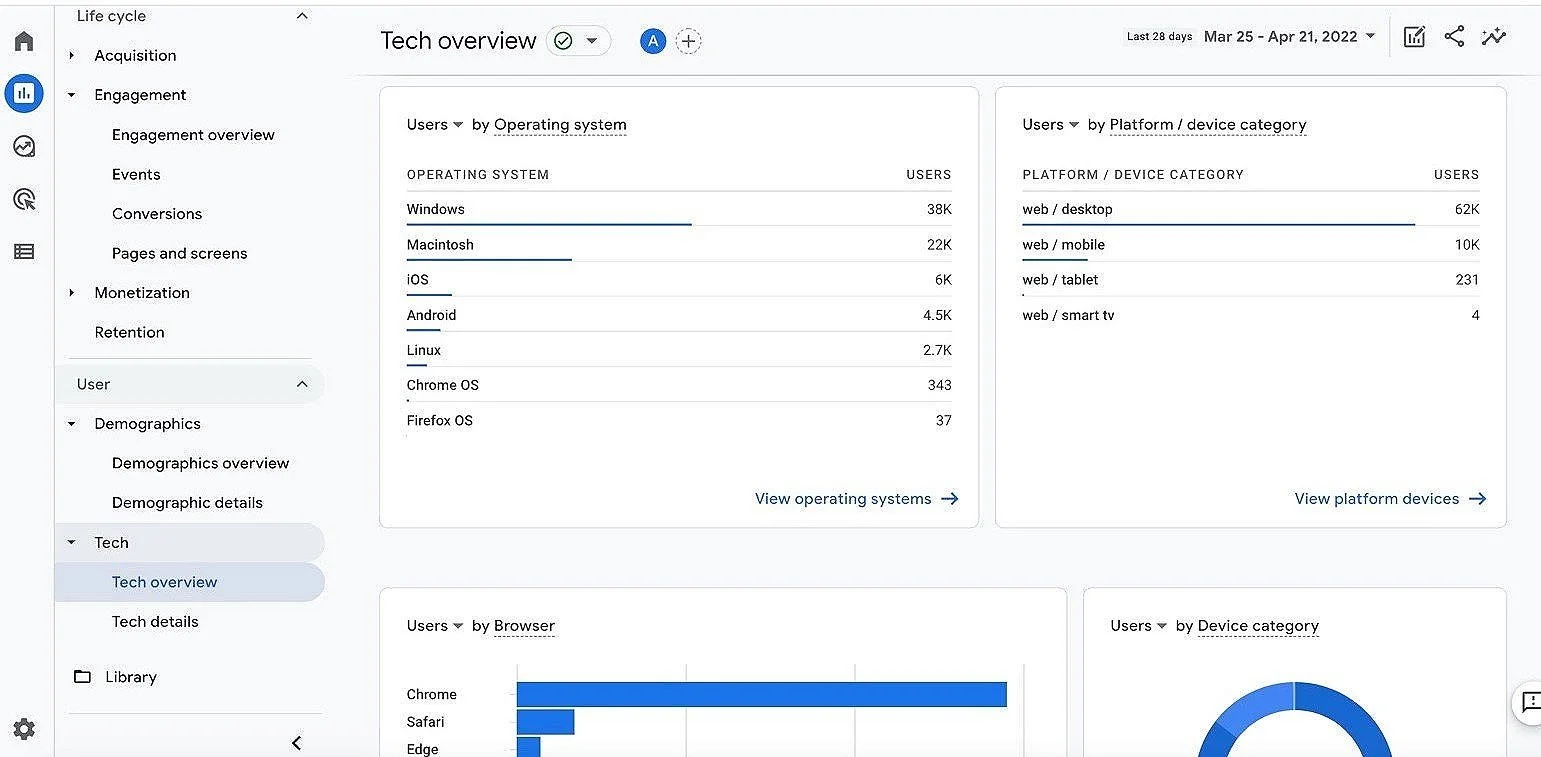Click the Share this report icon
Screen dimensions: 1541x757
[x=1454, y=37]
